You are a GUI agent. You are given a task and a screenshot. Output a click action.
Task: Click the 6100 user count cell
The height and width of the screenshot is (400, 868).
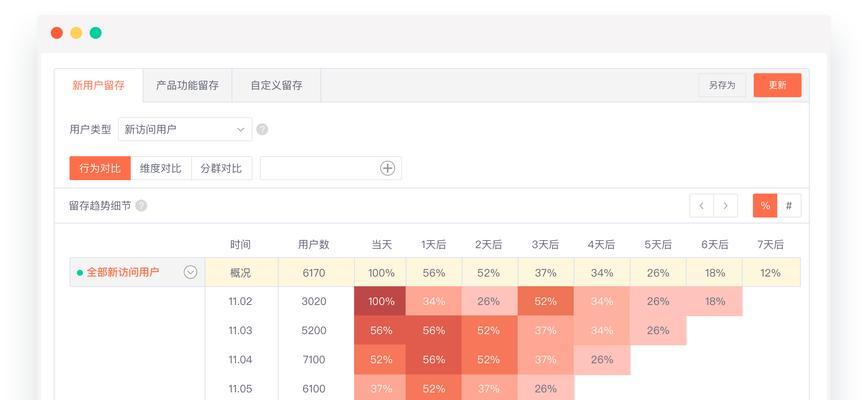pos(314,388)
